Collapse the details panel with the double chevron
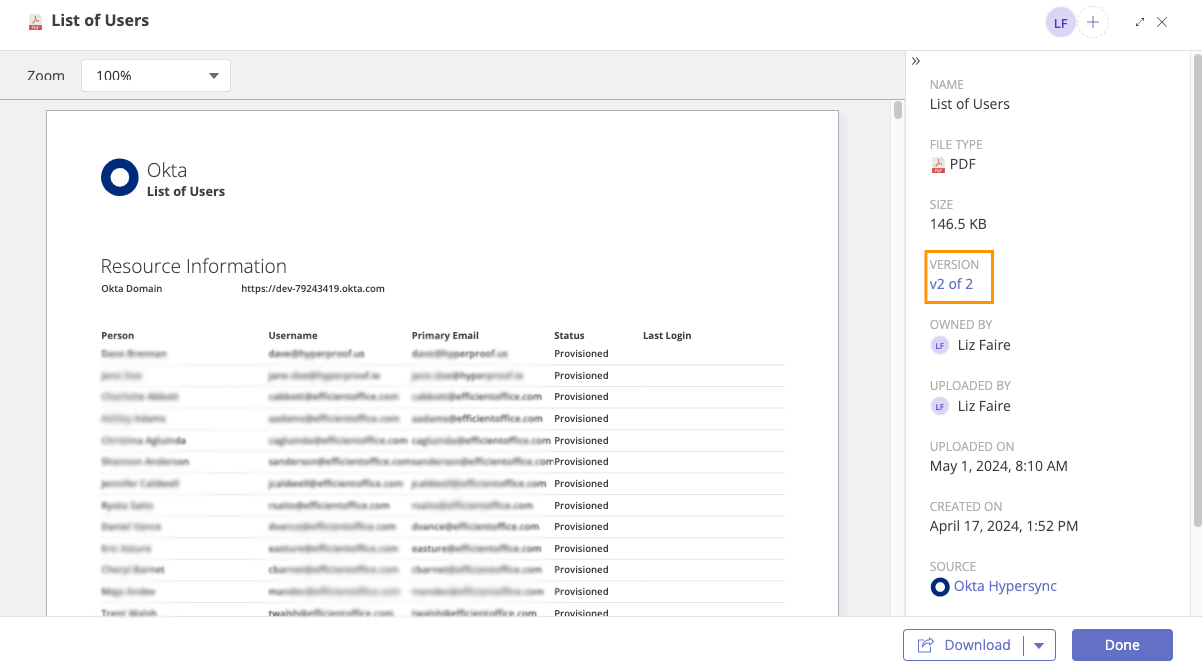The height and width of the screenshot is (669, 1202). tap(916, 61)
